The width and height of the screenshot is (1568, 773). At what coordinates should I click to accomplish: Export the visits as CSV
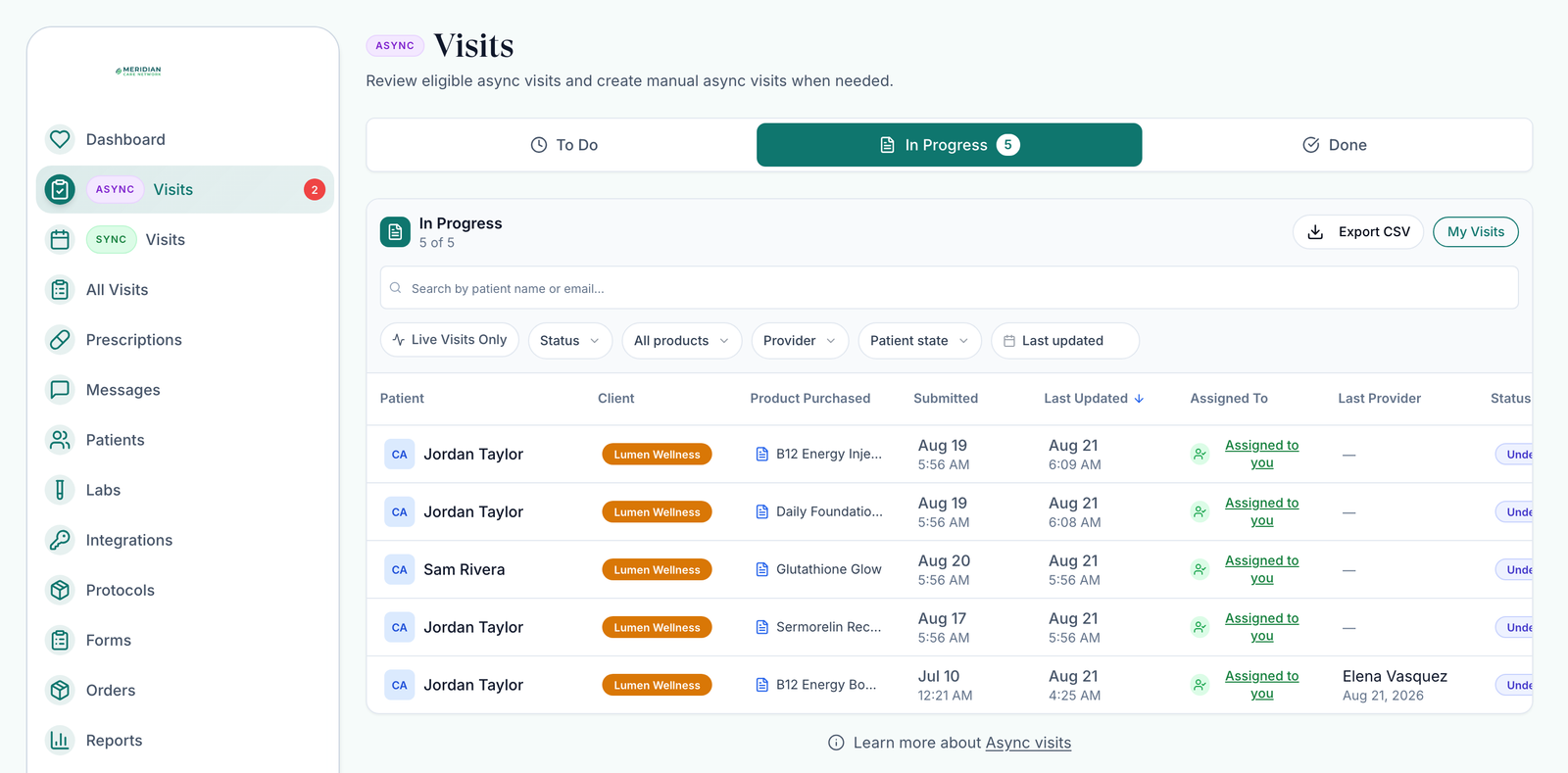click(1358, 232)
